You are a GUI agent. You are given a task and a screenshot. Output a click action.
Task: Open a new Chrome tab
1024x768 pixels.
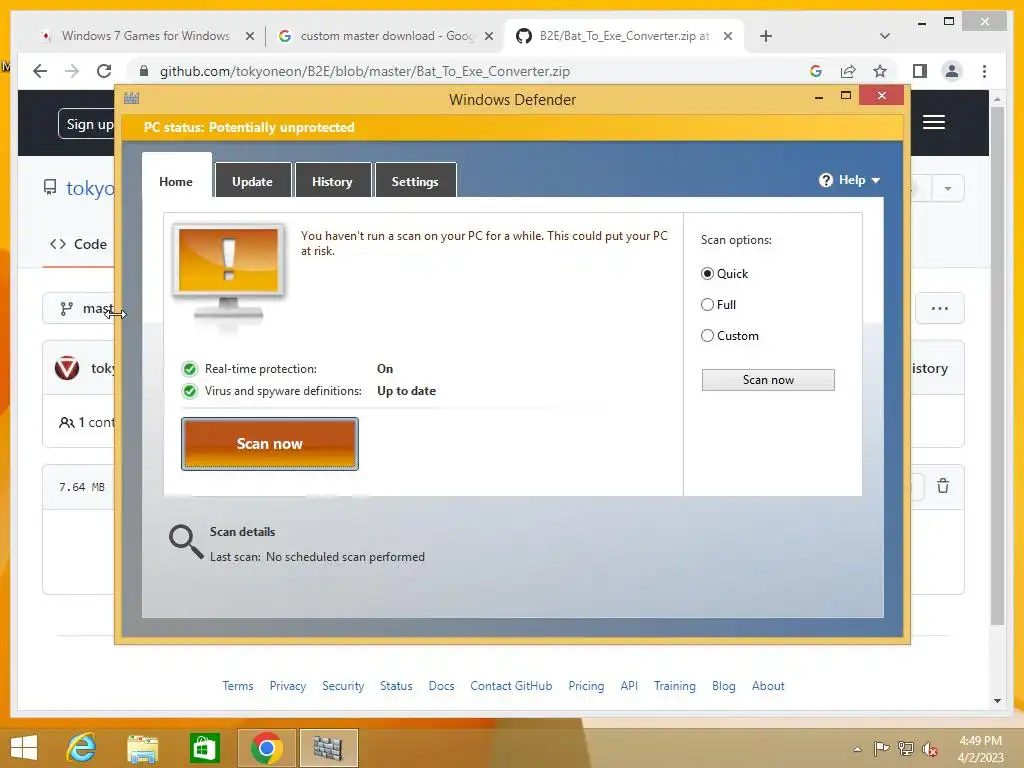(x=766, y=37)
